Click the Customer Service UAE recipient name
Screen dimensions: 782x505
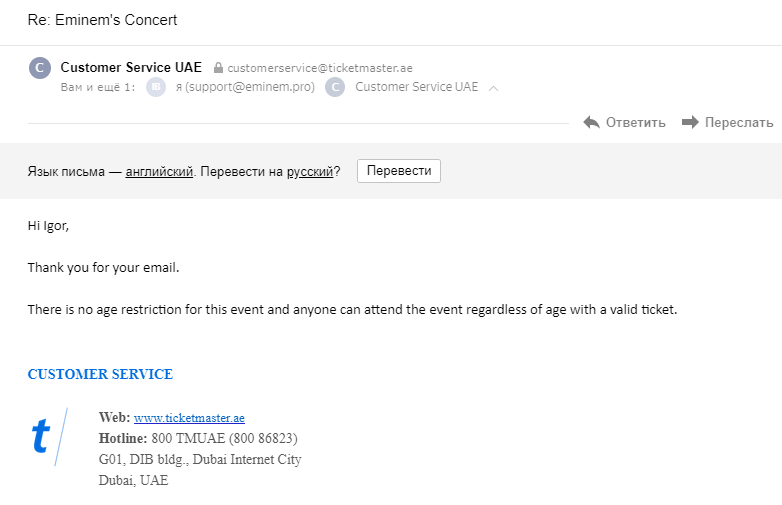(x=416, y=87)
